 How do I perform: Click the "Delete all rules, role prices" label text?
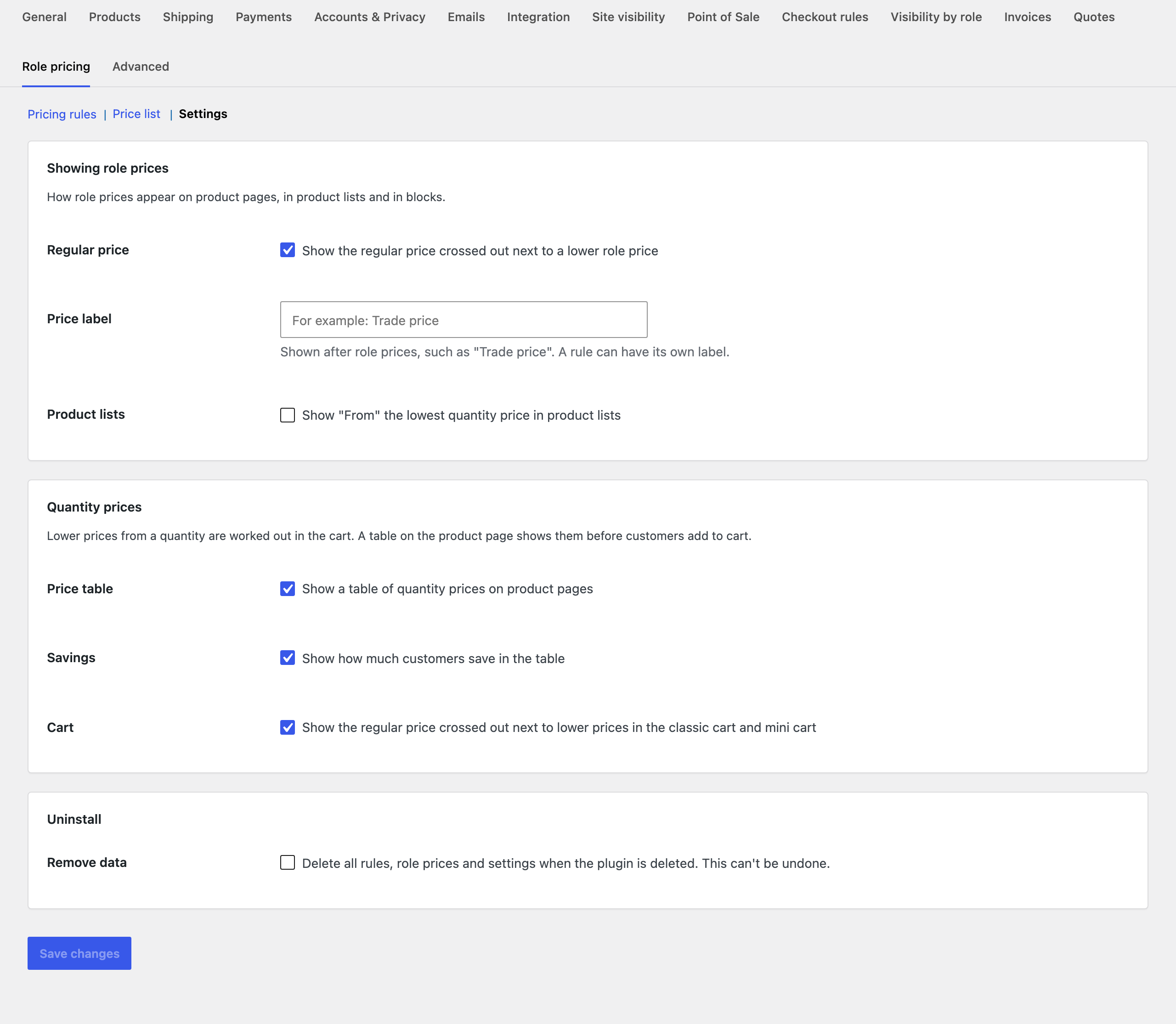click(566, 863)
